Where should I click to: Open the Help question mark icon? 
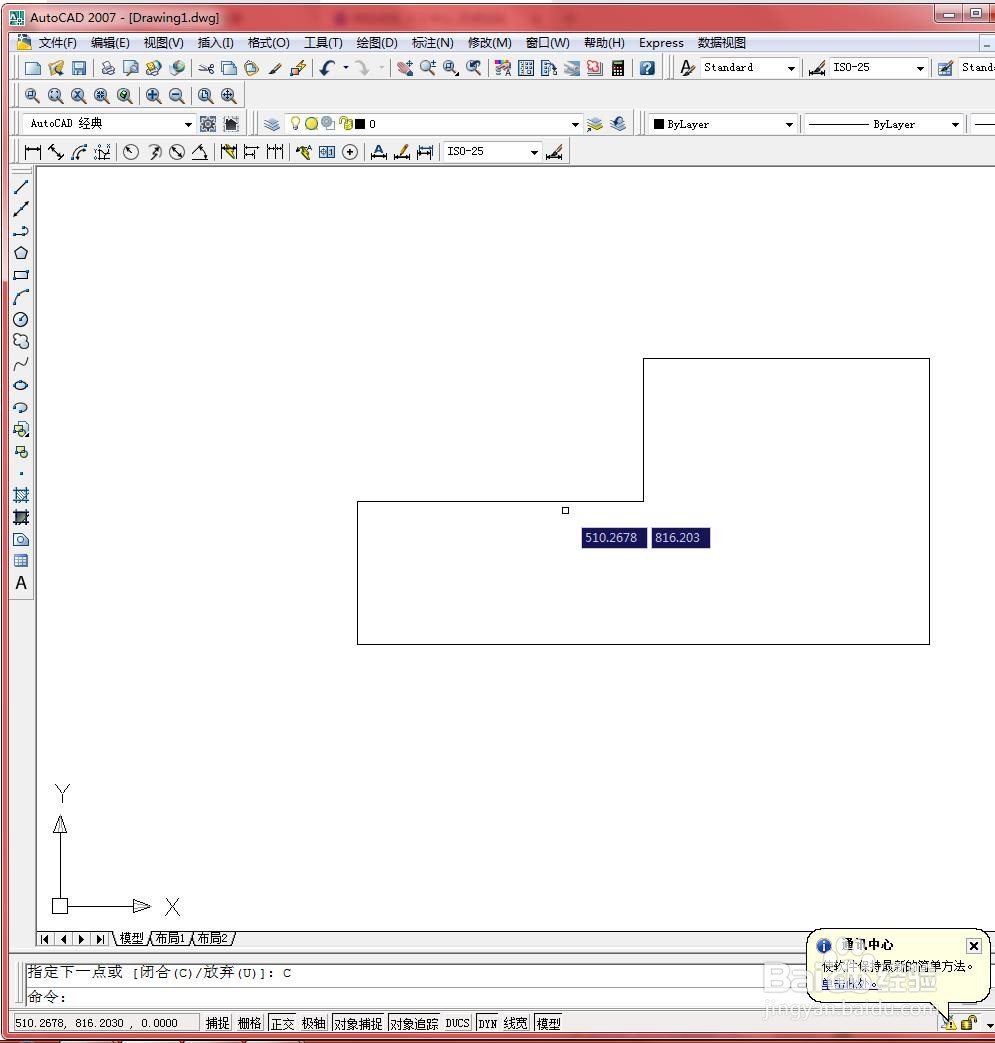coord(647,68)
